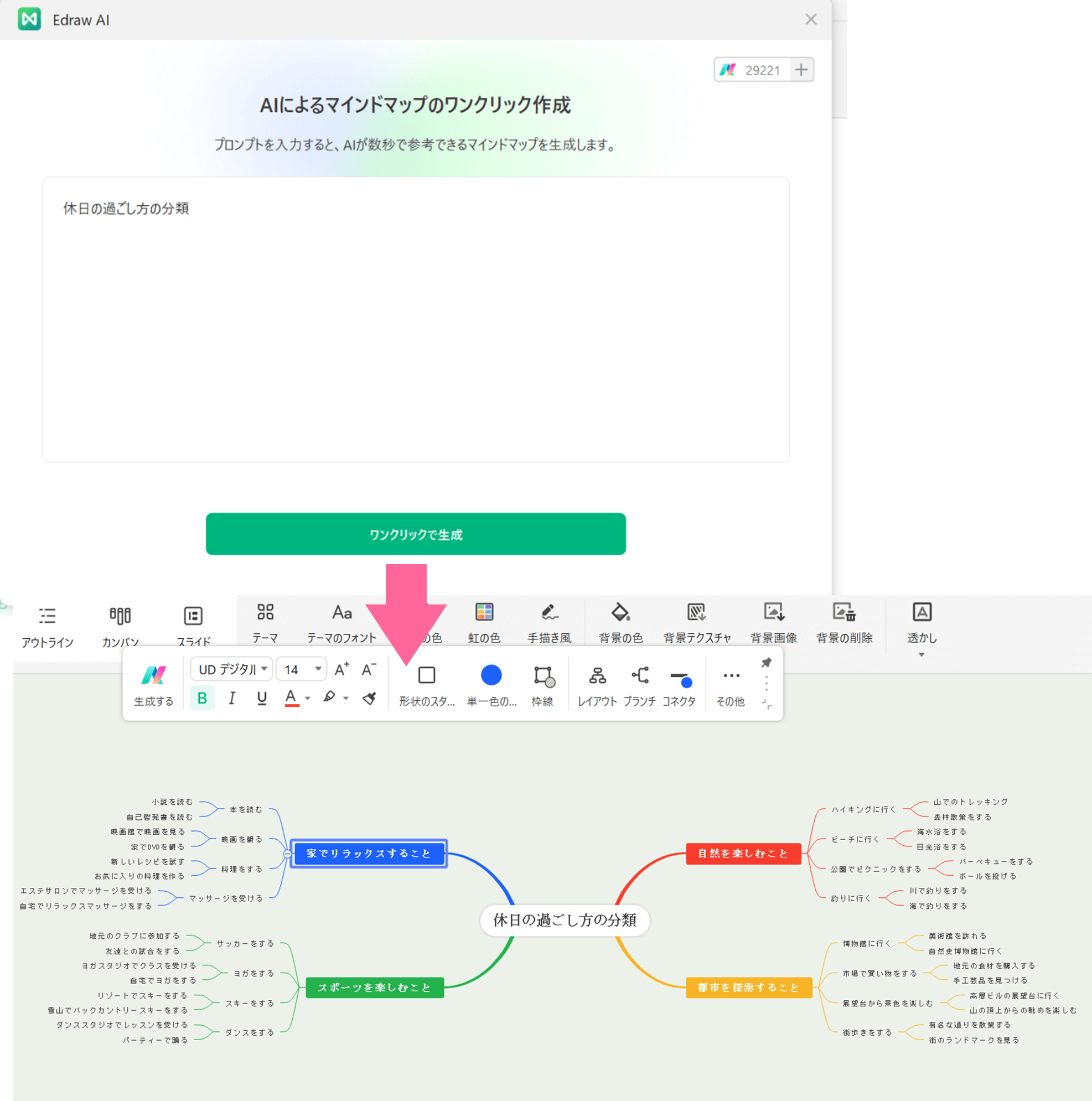Click the Edraw AI logo icon
The image size is (1092, 1101).
point(29,19)
